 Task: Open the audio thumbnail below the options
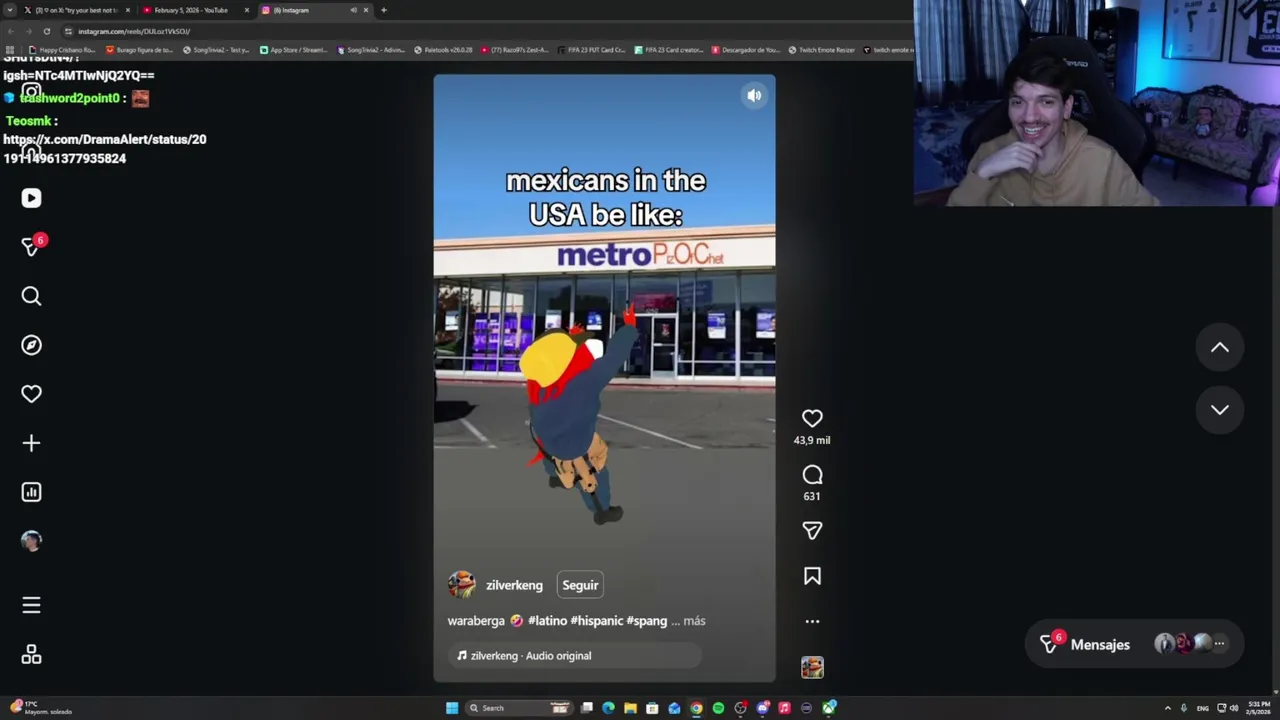click(x=812, y=667)
